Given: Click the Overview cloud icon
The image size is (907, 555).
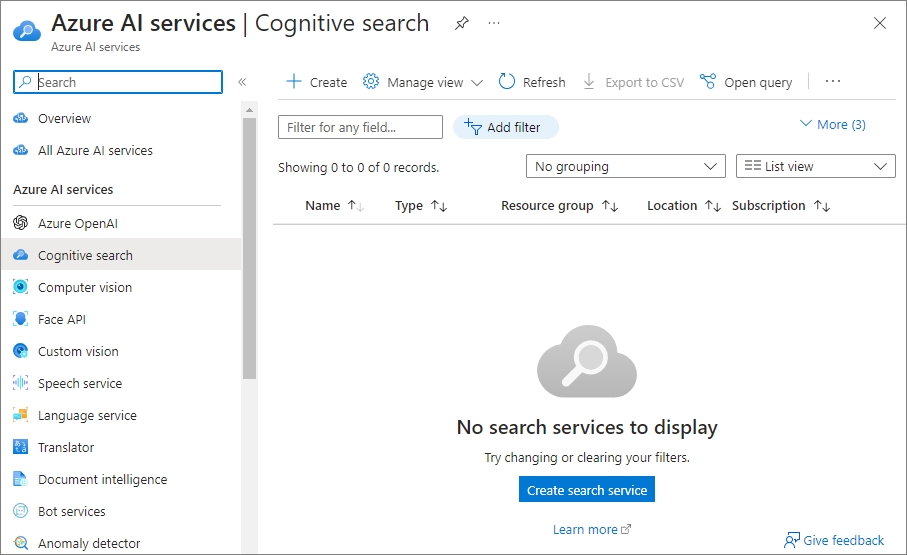Looking at the screenshot, I should pos(21,118).
